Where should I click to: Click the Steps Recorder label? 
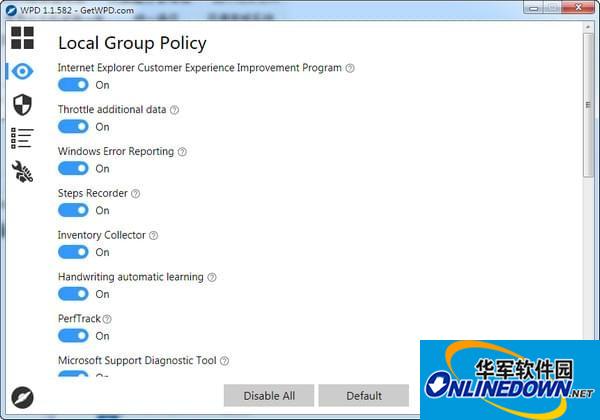(93, 193)
